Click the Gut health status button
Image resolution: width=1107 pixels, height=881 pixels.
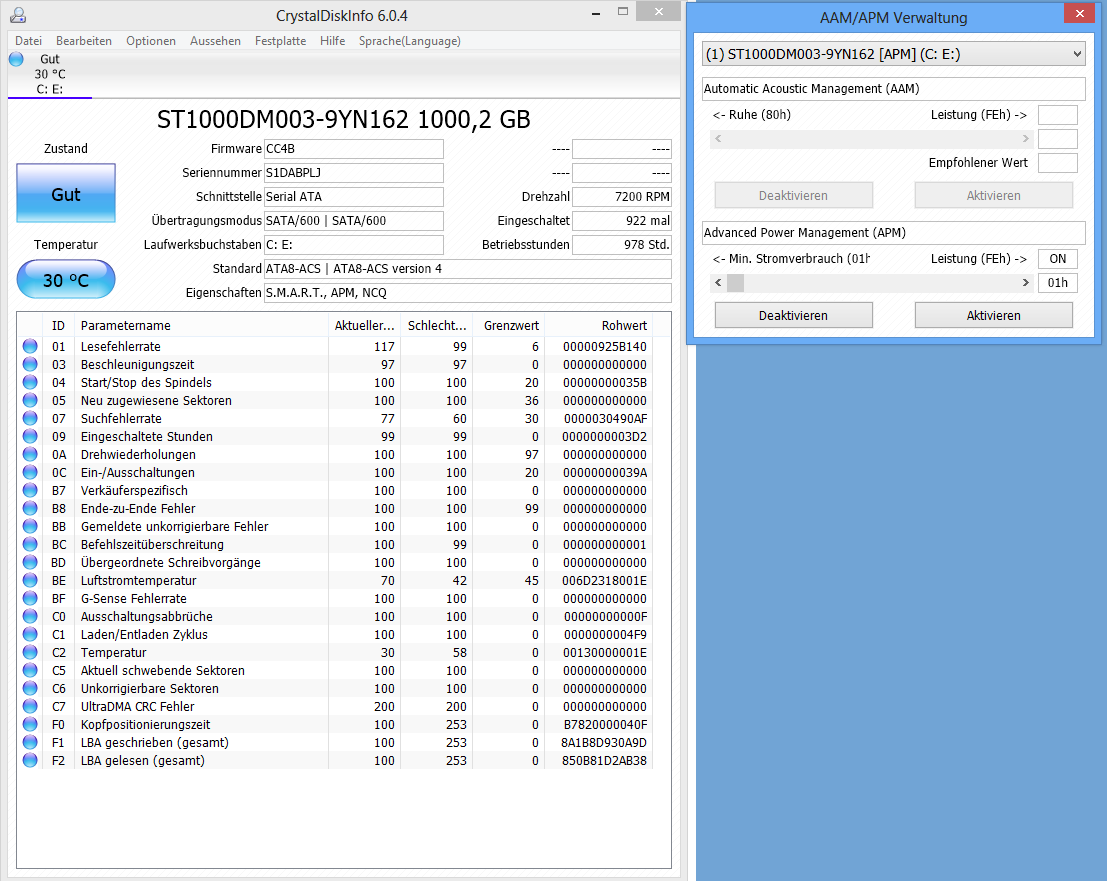click(x=66, y=193)
